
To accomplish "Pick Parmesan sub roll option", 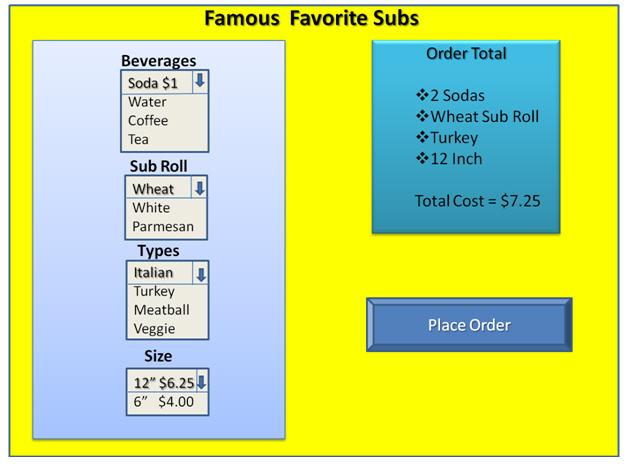I will click(x=161, y=227).
